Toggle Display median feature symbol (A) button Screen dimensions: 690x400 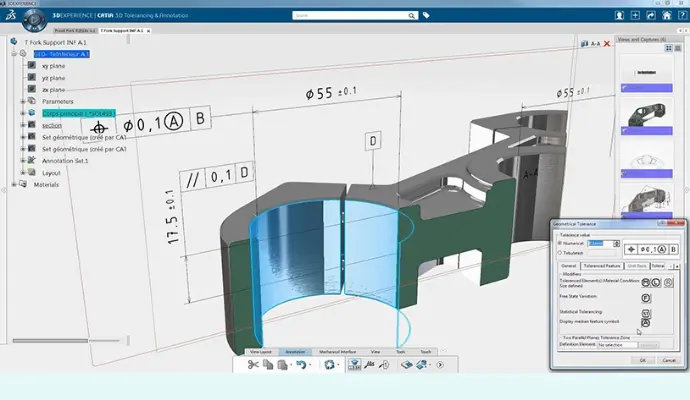coord(646,323)
